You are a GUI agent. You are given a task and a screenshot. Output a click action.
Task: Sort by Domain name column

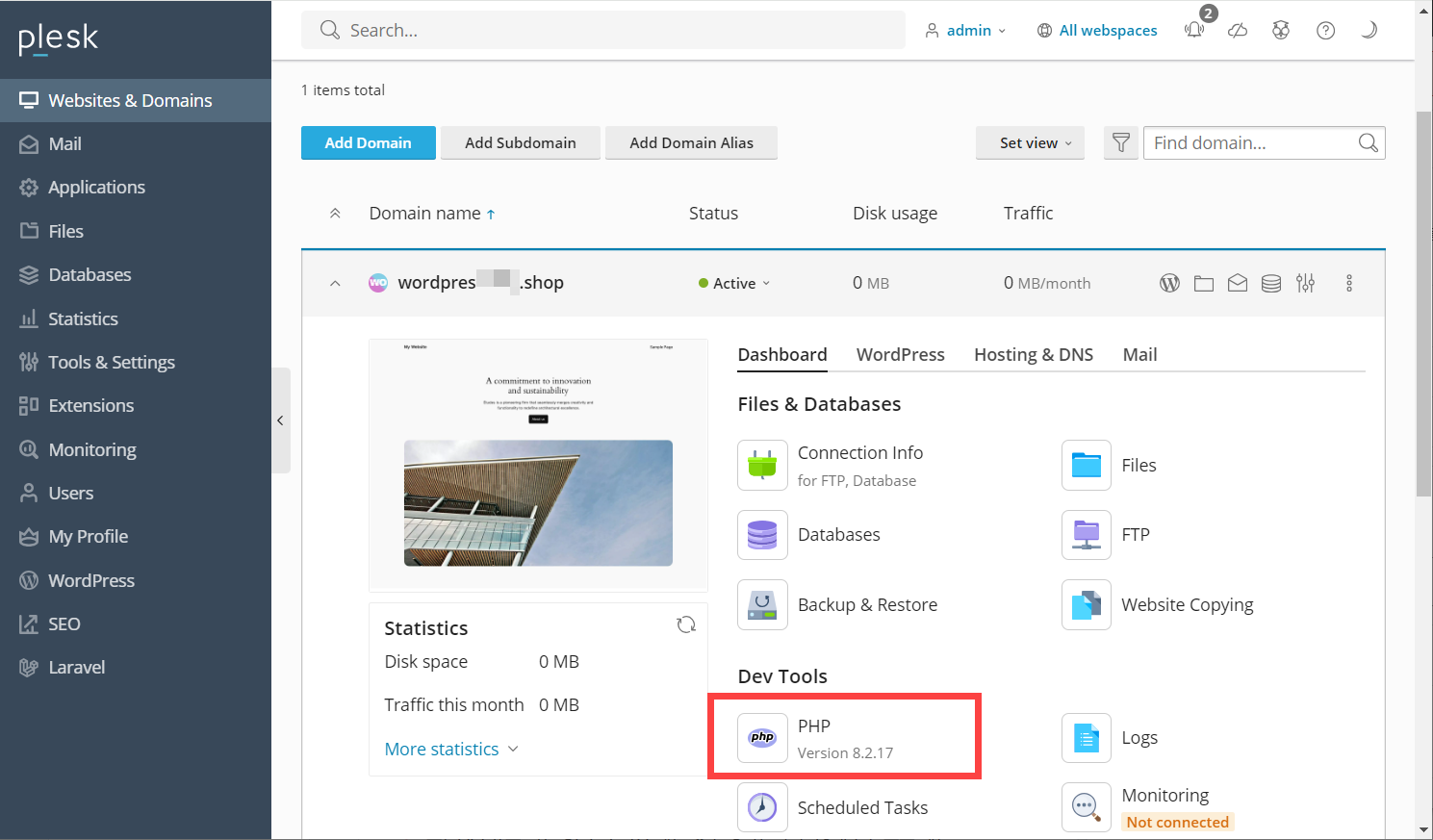432,214
